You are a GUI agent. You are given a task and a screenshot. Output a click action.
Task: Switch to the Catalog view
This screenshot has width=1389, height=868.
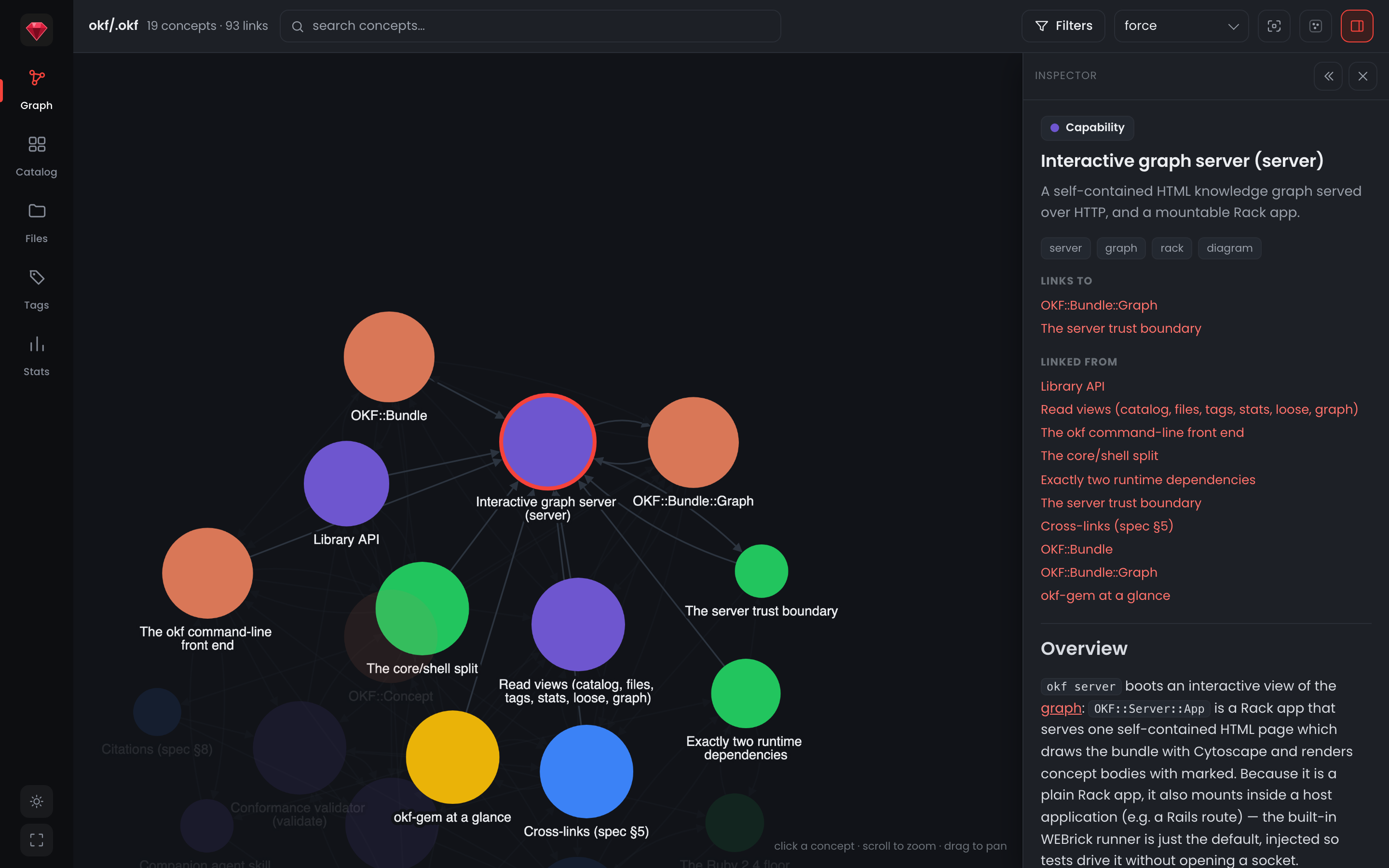click(36, 156)
